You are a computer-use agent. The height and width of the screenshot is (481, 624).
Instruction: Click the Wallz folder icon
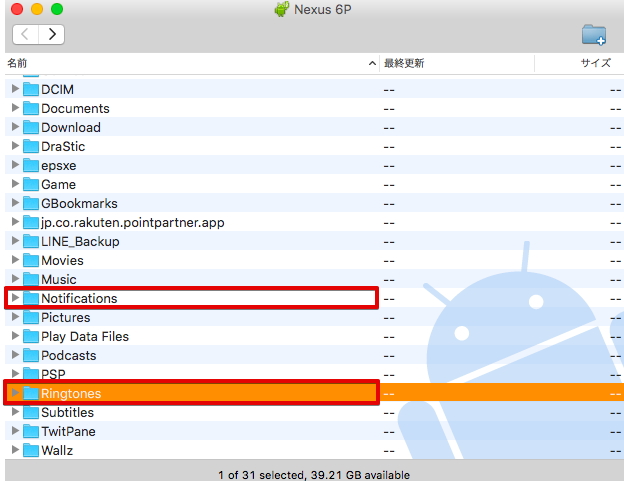coord(31,450)
